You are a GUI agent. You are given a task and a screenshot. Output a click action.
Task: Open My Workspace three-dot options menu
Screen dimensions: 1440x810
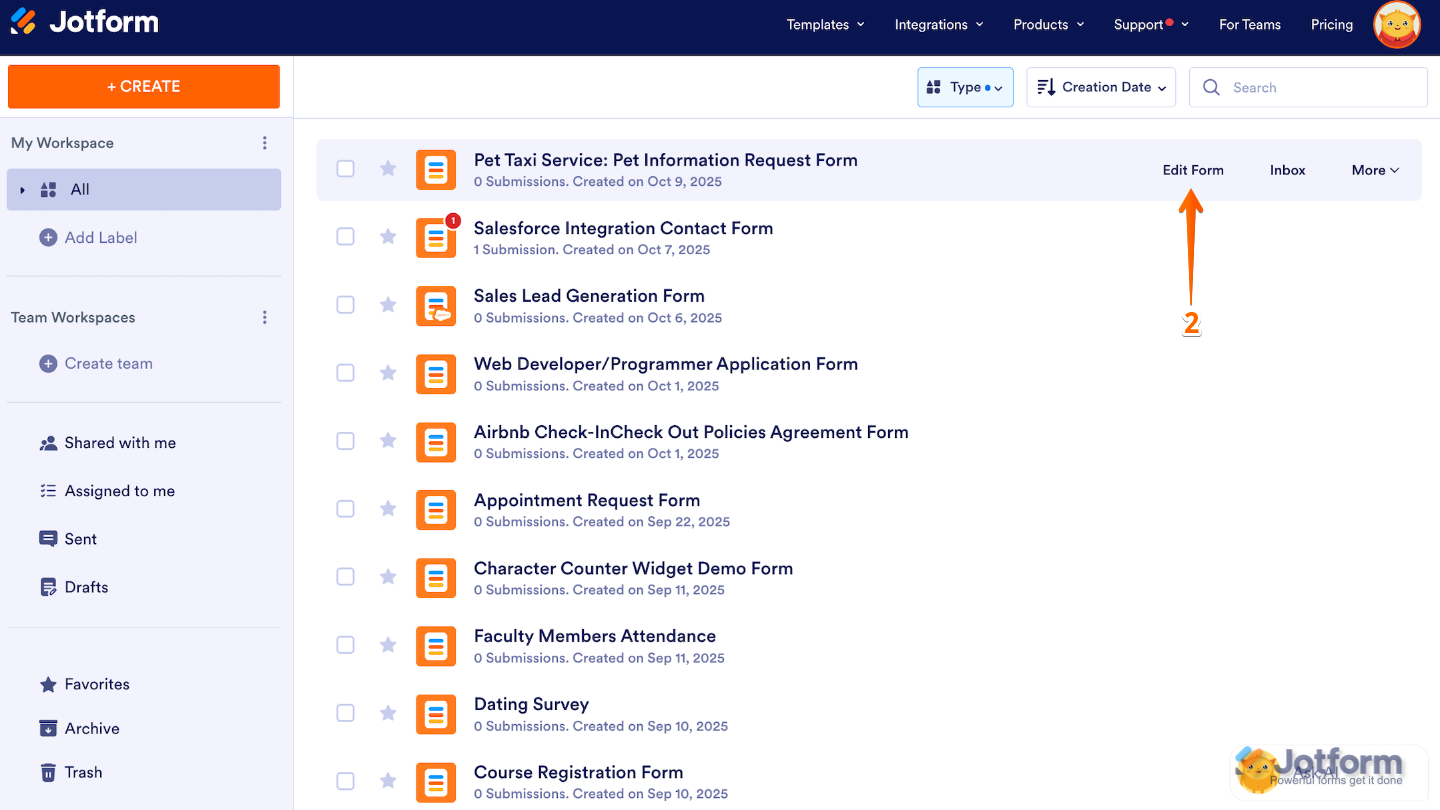(265, 143)
